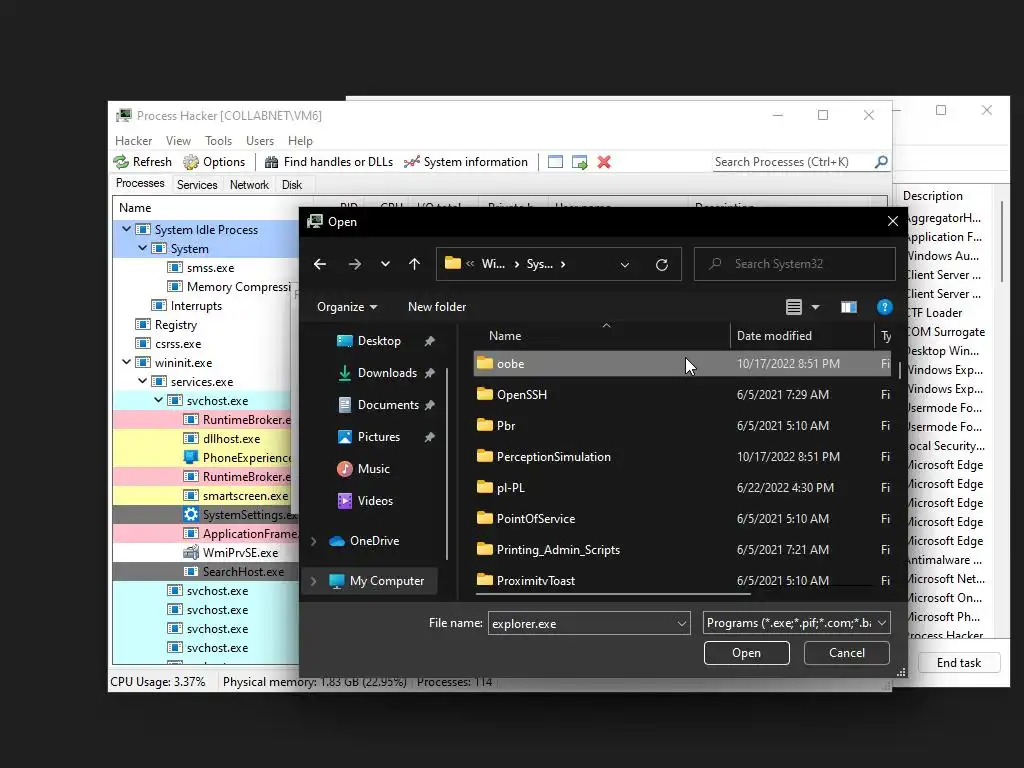Switch to the Network tab
The image size is (1024, 768).
tap(249, 185)
